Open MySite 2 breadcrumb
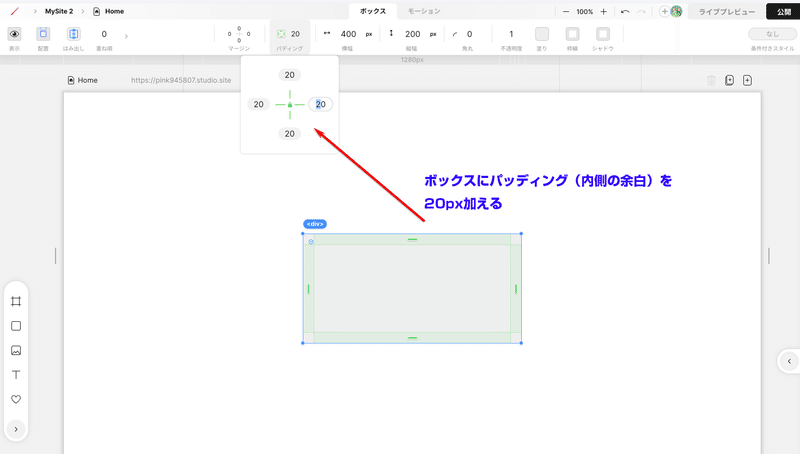Image resolution: width=800 pixels, height=454 pixels. 59,11
